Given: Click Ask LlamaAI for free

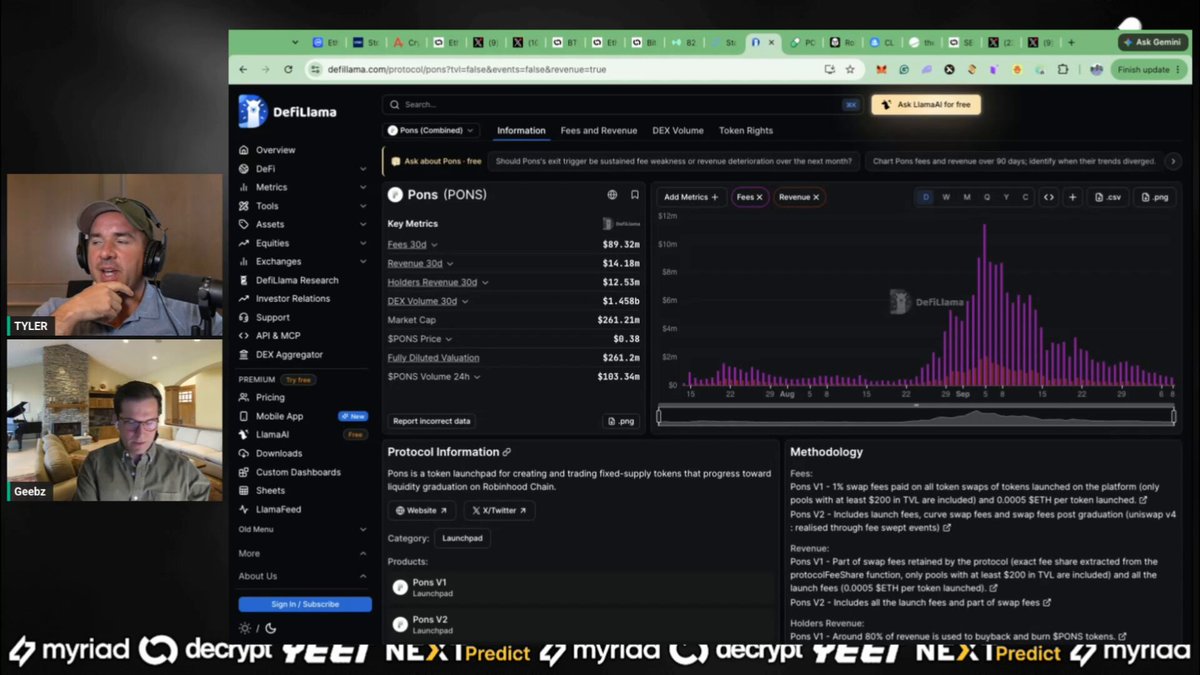Looking at the screenshot, I should click(926, 105).
